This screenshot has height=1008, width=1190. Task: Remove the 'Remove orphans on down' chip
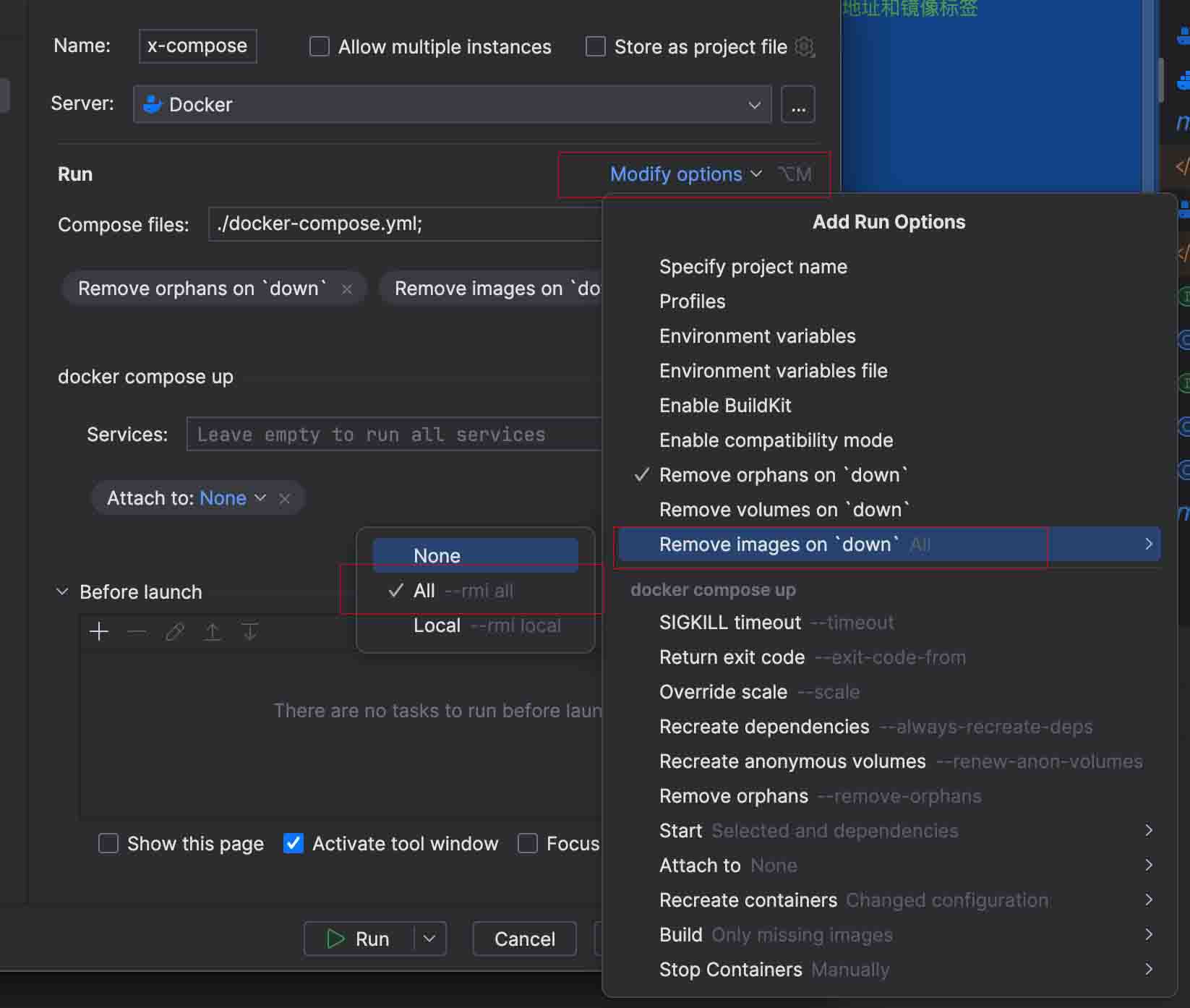[x=347, y=289]
